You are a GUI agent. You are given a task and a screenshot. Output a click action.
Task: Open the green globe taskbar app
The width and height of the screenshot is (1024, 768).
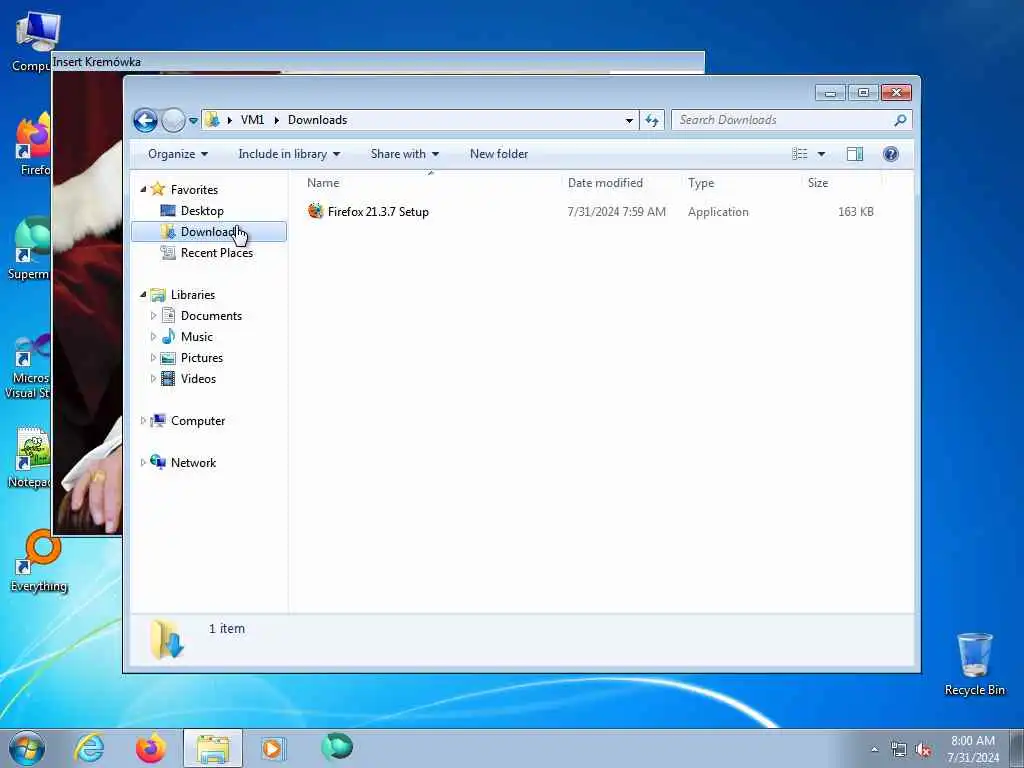click(337, 747)
